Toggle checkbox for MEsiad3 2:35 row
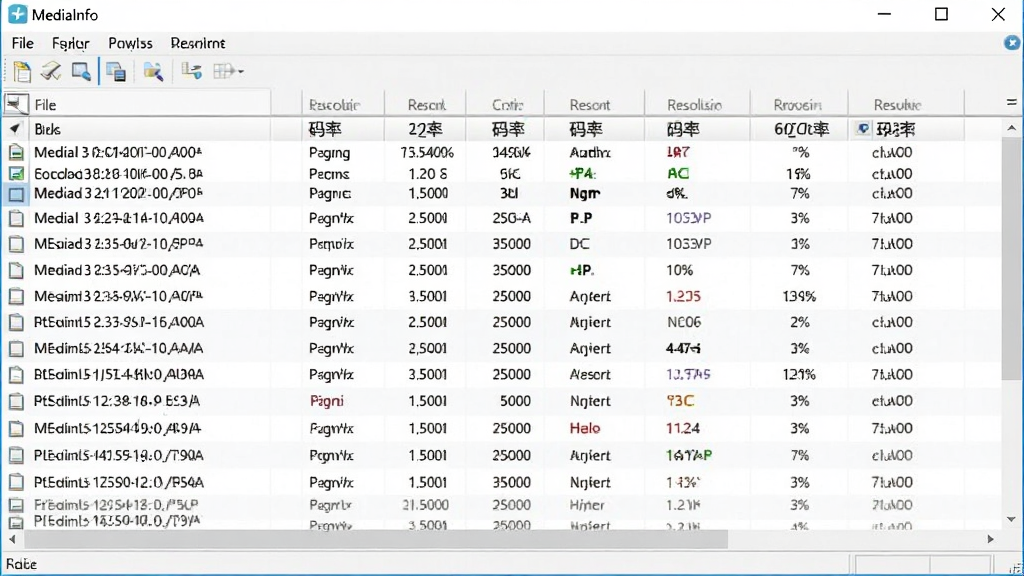 (16, 244)
